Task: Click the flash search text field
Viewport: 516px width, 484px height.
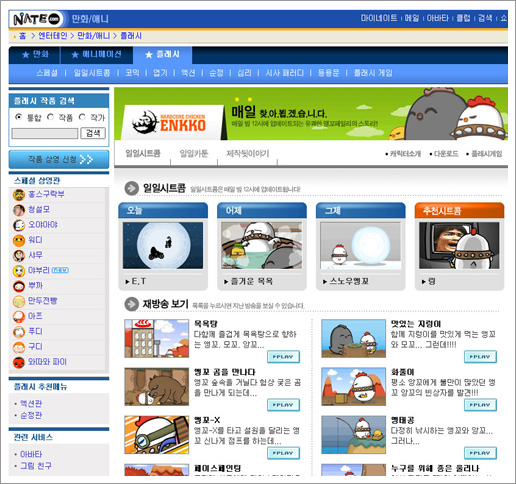Action: click(45, 134)
